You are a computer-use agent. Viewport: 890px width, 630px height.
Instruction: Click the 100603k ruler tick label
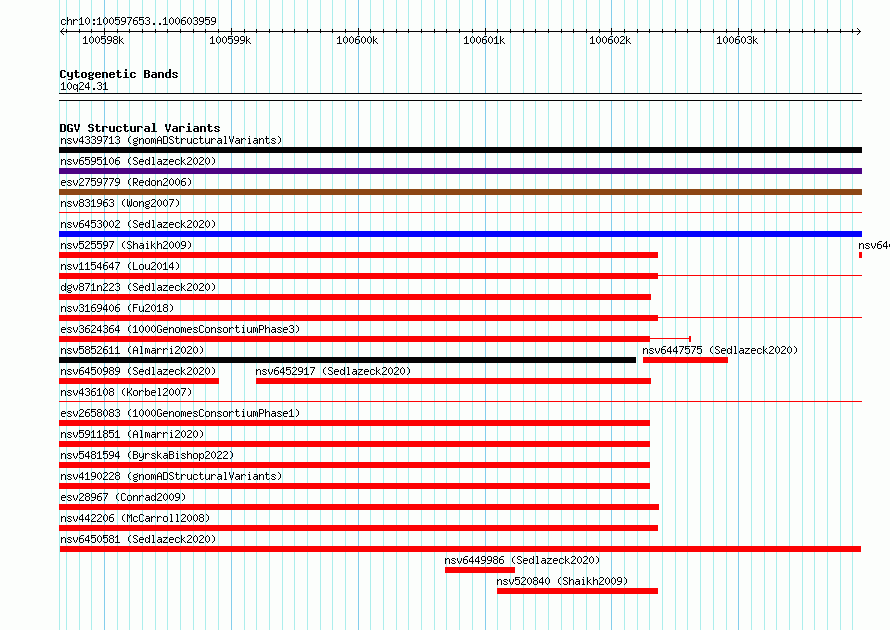(737, 40)
